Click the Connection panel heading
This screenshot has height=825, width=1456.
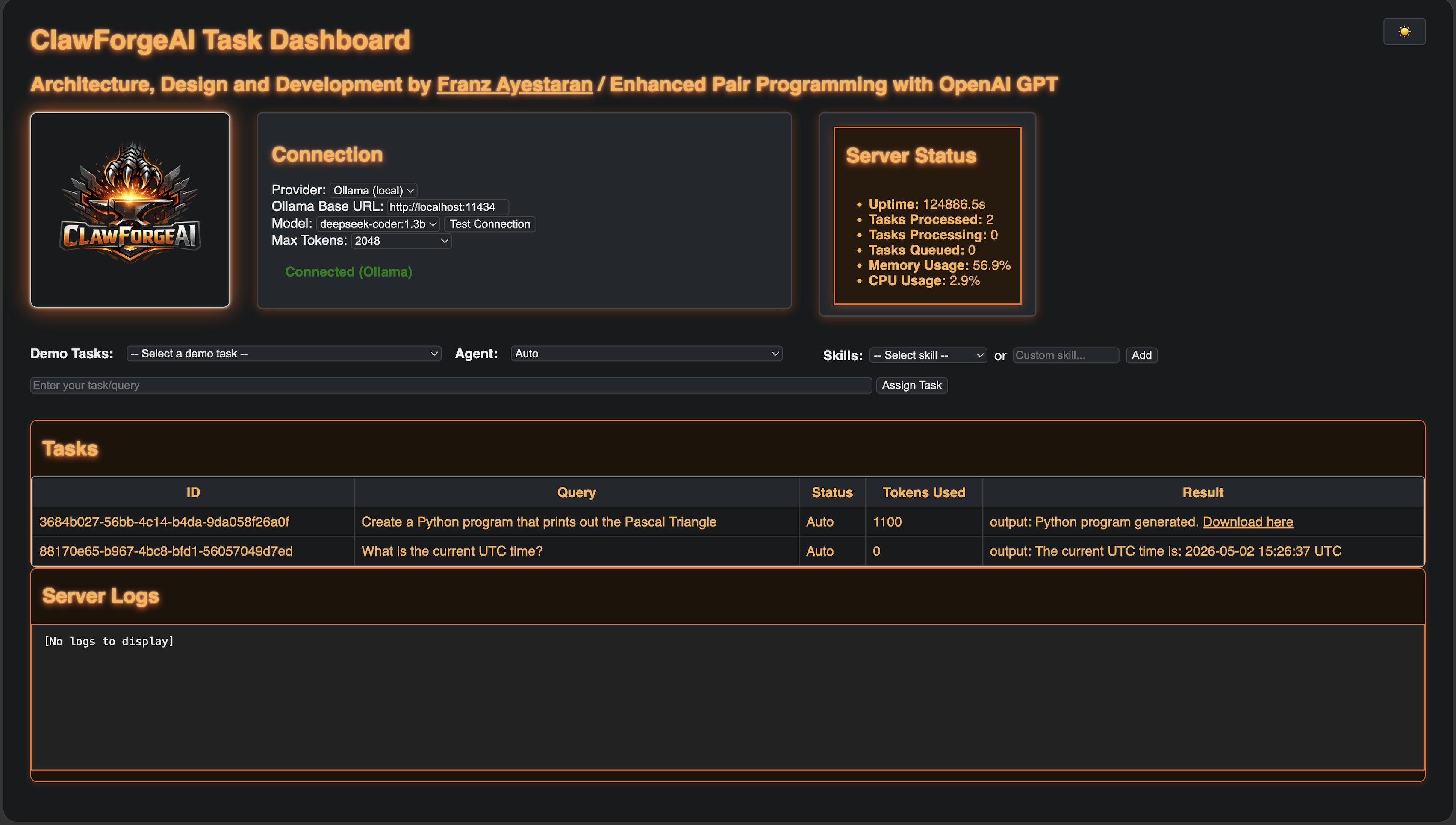[327, 154]
